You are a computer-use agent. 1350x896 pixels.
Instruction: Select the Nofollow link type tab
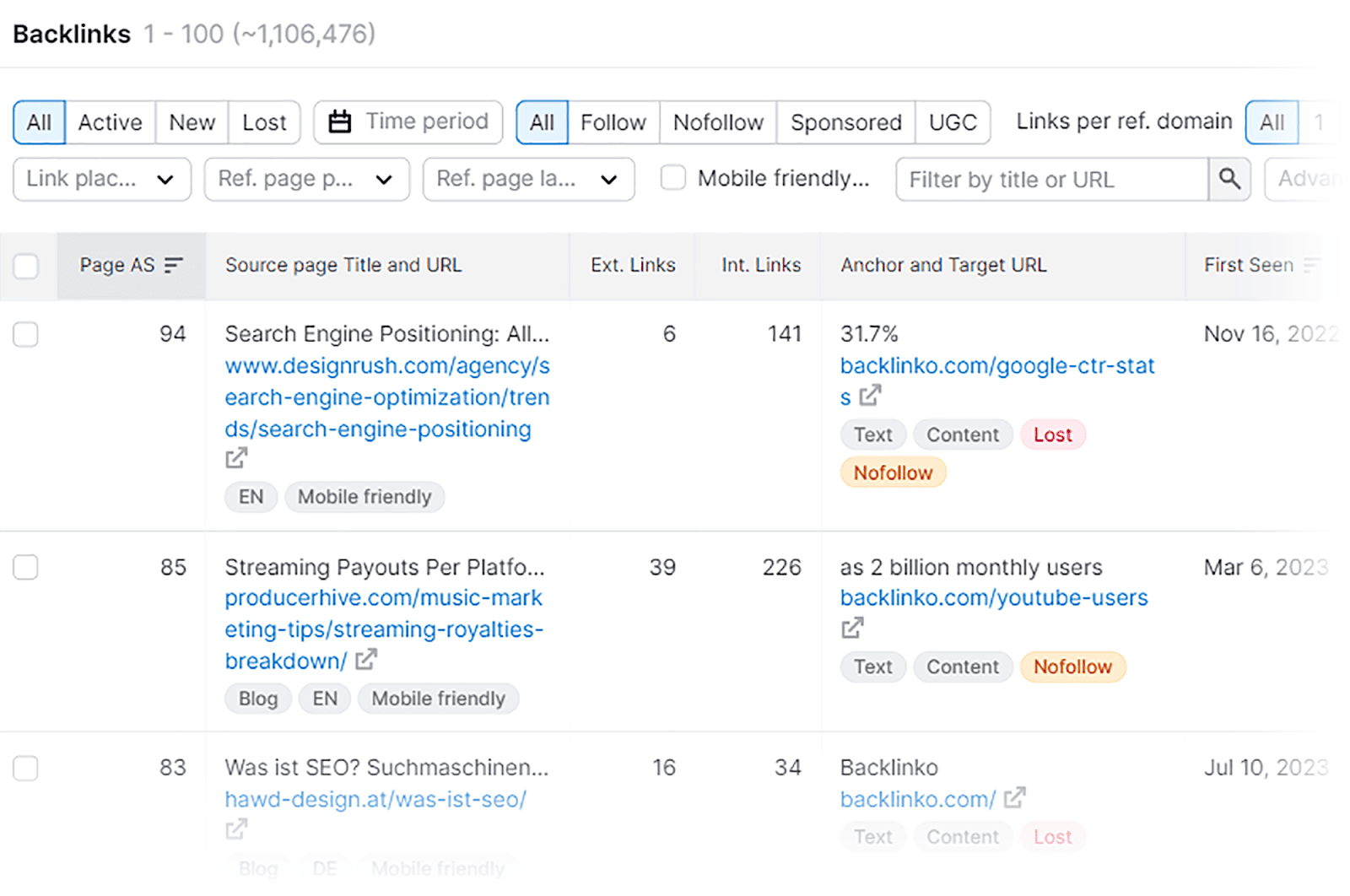(718, 122)
